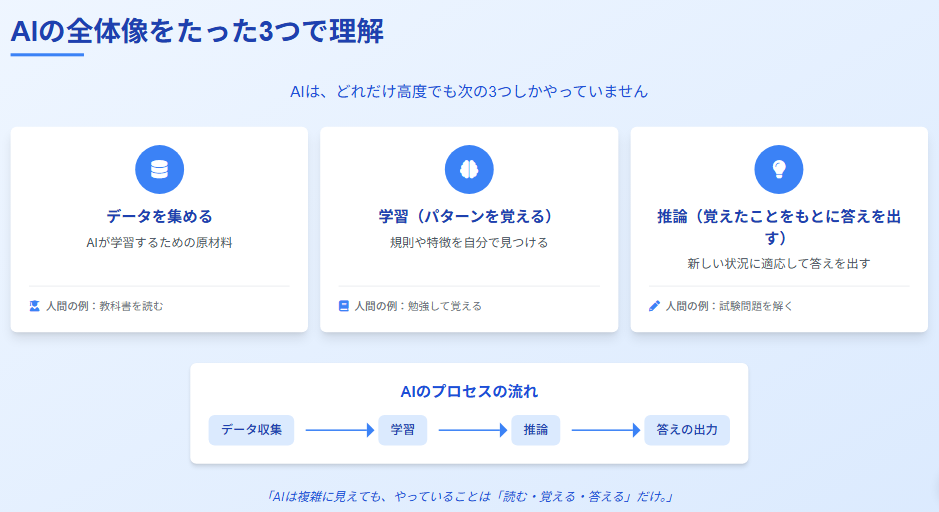Click the arrow pointing to 答えの出力
The height and width of the screenshot is (512, 939).
(x=605, y=430)
